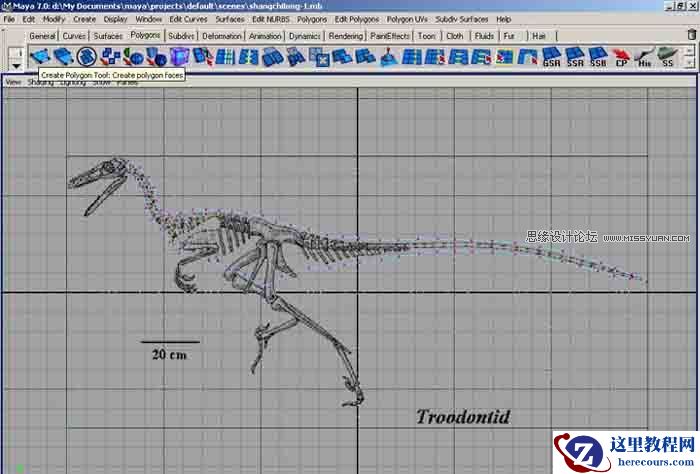Open the Polygons menu in menu bar
The height and width of the screenshot is (474, 700).
(312, 19)
